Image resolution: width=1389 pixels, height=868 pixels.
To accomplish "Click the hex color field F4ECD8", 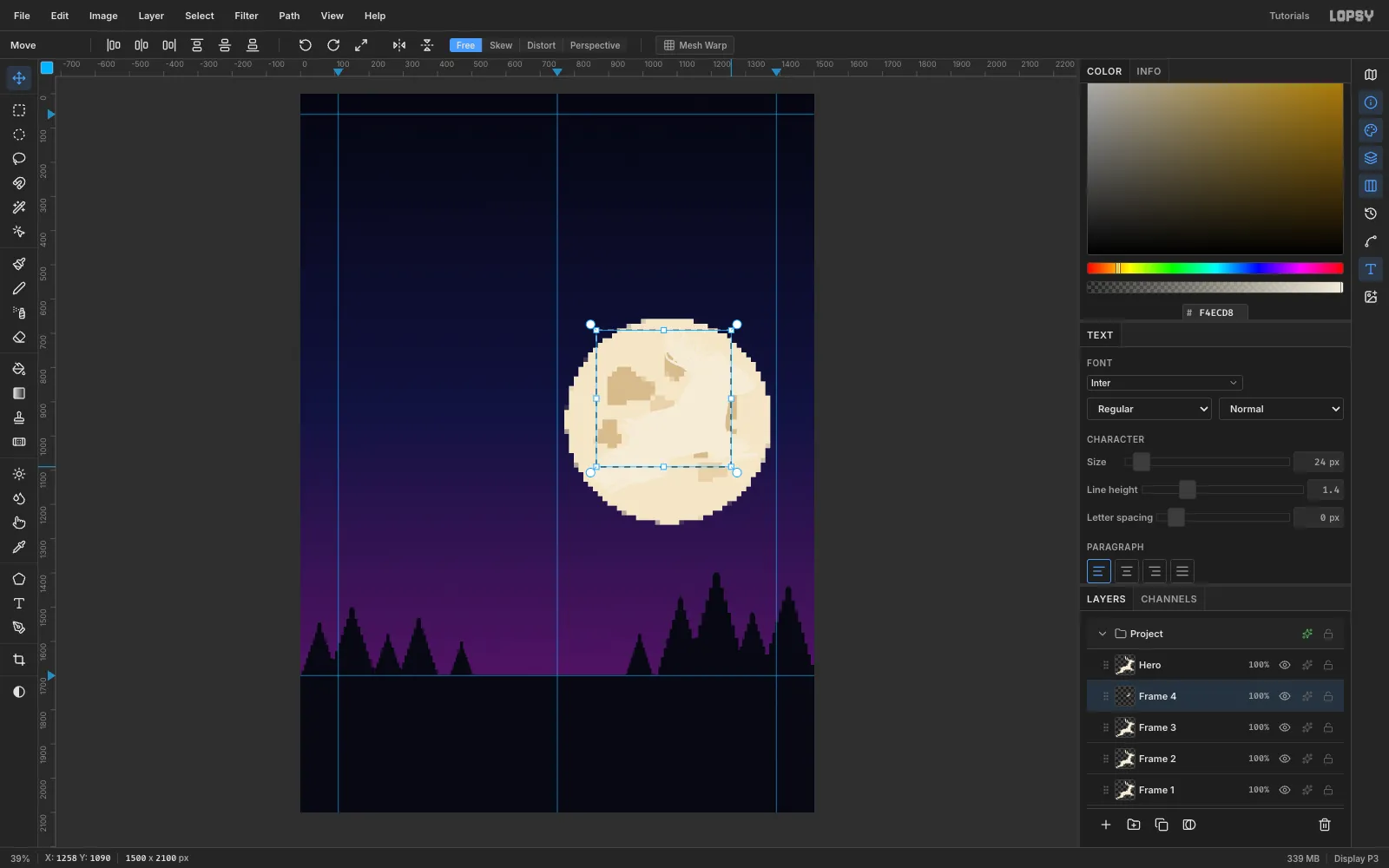I will tap(1215, 312).
